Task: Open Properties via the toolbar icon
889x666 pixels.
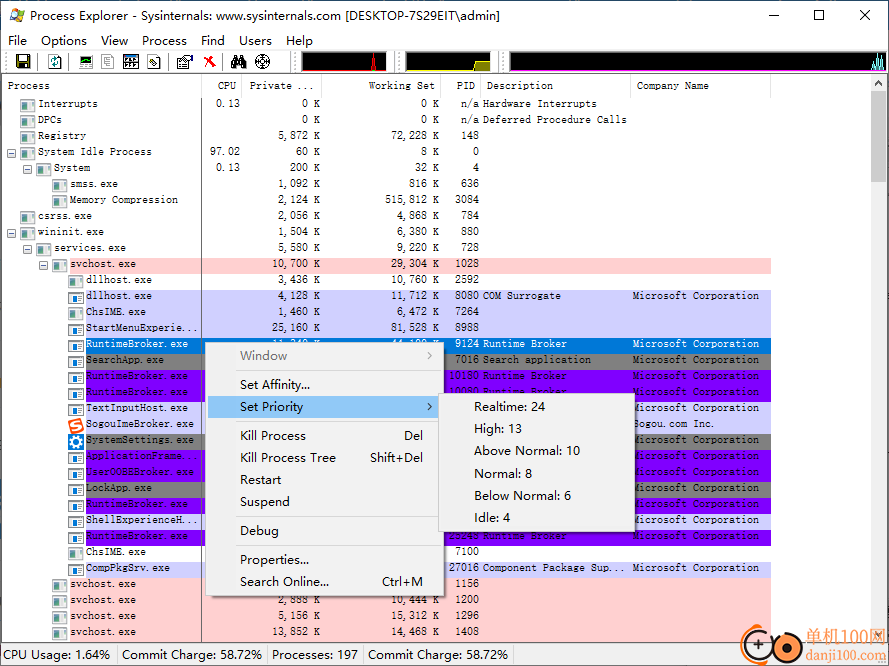Action: [x=185, y=61]
